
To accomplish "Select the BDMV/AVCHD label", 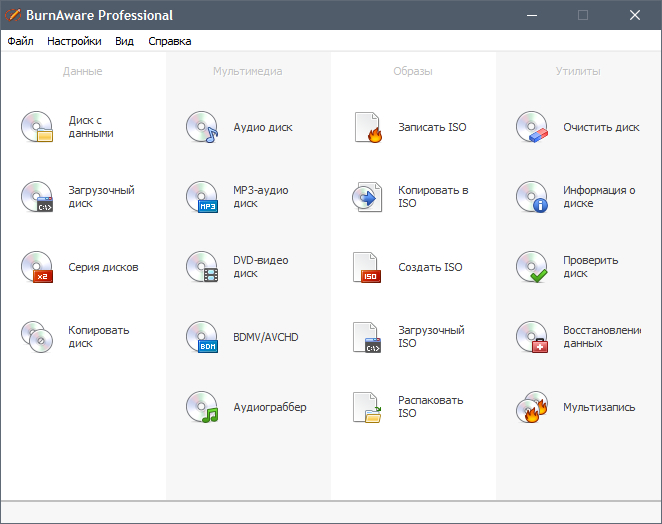I will [x=266, y=337].
